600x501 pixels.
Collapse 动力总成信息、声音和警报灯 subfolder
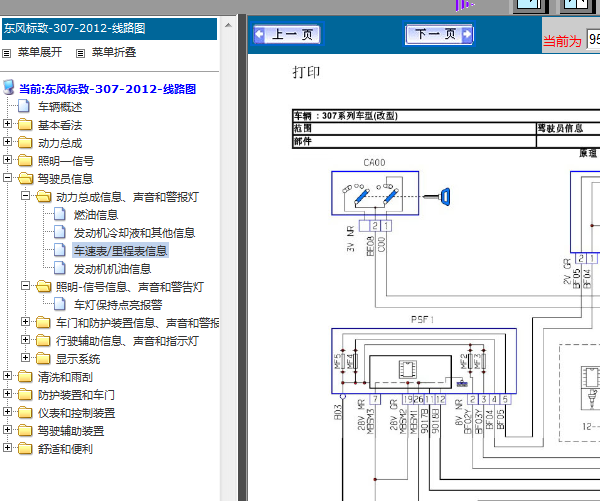(25, 196)
